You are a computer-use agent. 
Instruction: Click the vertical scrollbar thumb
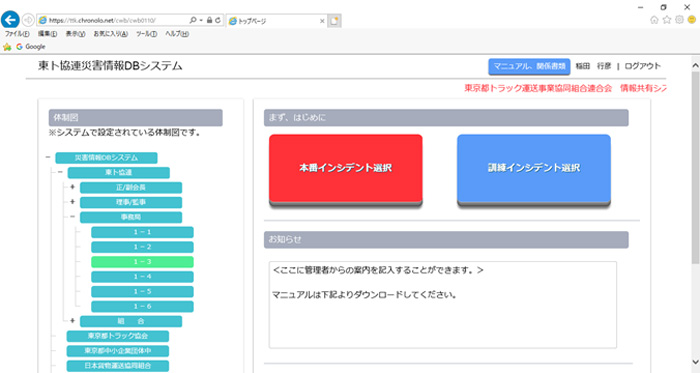pyautogui.click(x=695, y=167)
